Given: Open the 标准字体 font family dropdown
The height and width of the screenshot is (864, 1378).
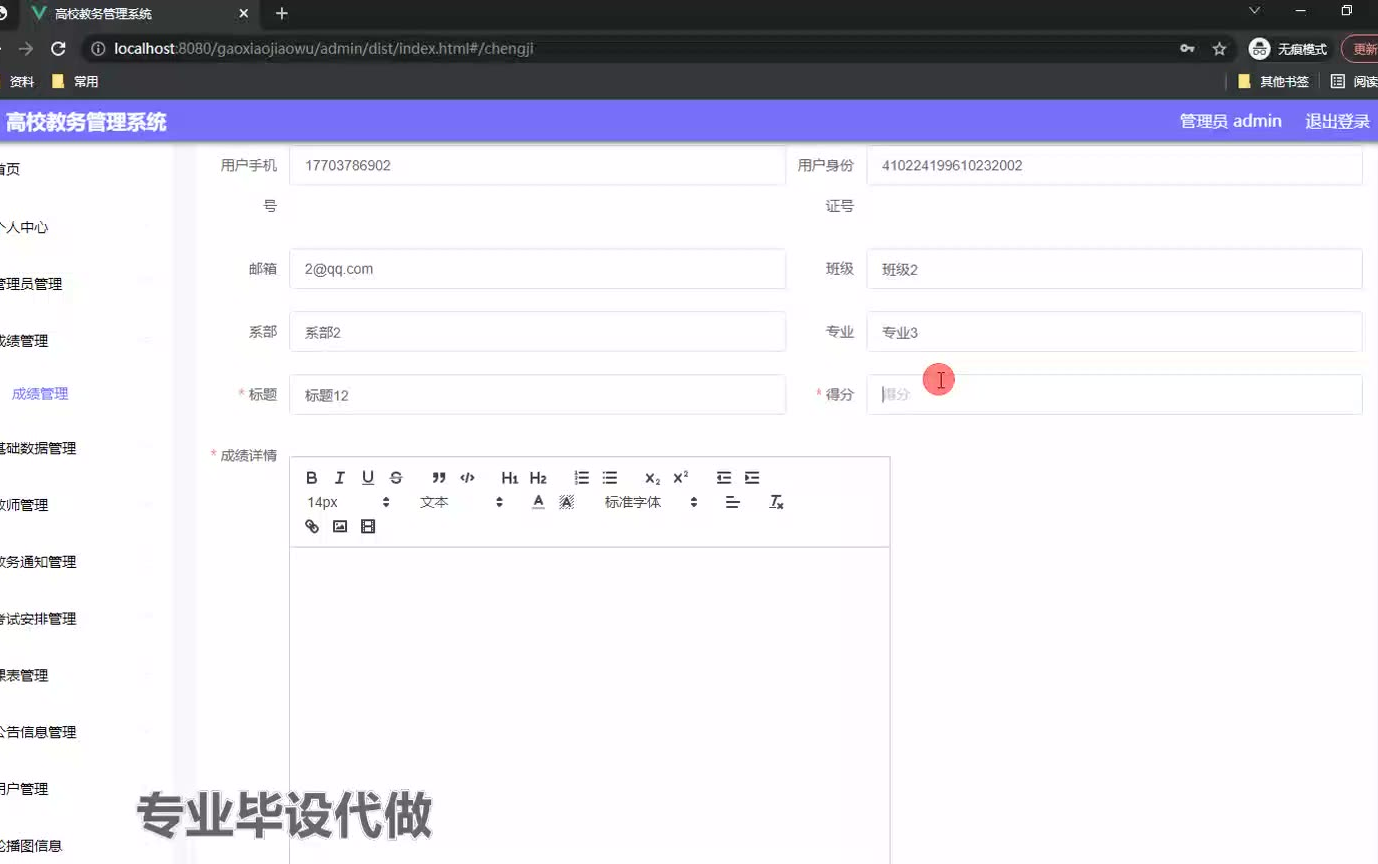Looking at the screenshot, I should coord(650,502).
